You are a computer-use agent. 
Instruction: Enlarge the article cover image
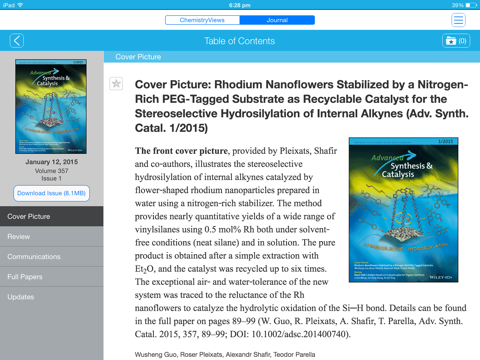(403, 210)
